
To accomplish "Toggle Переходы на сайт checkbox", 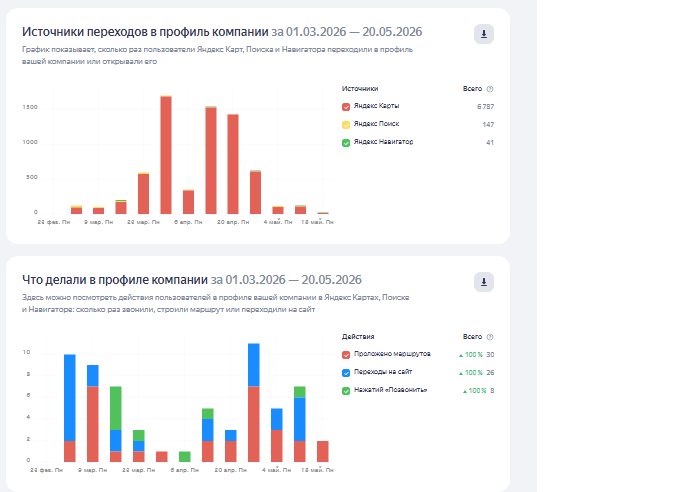I will pyautogui.click(x=346, y=373).
